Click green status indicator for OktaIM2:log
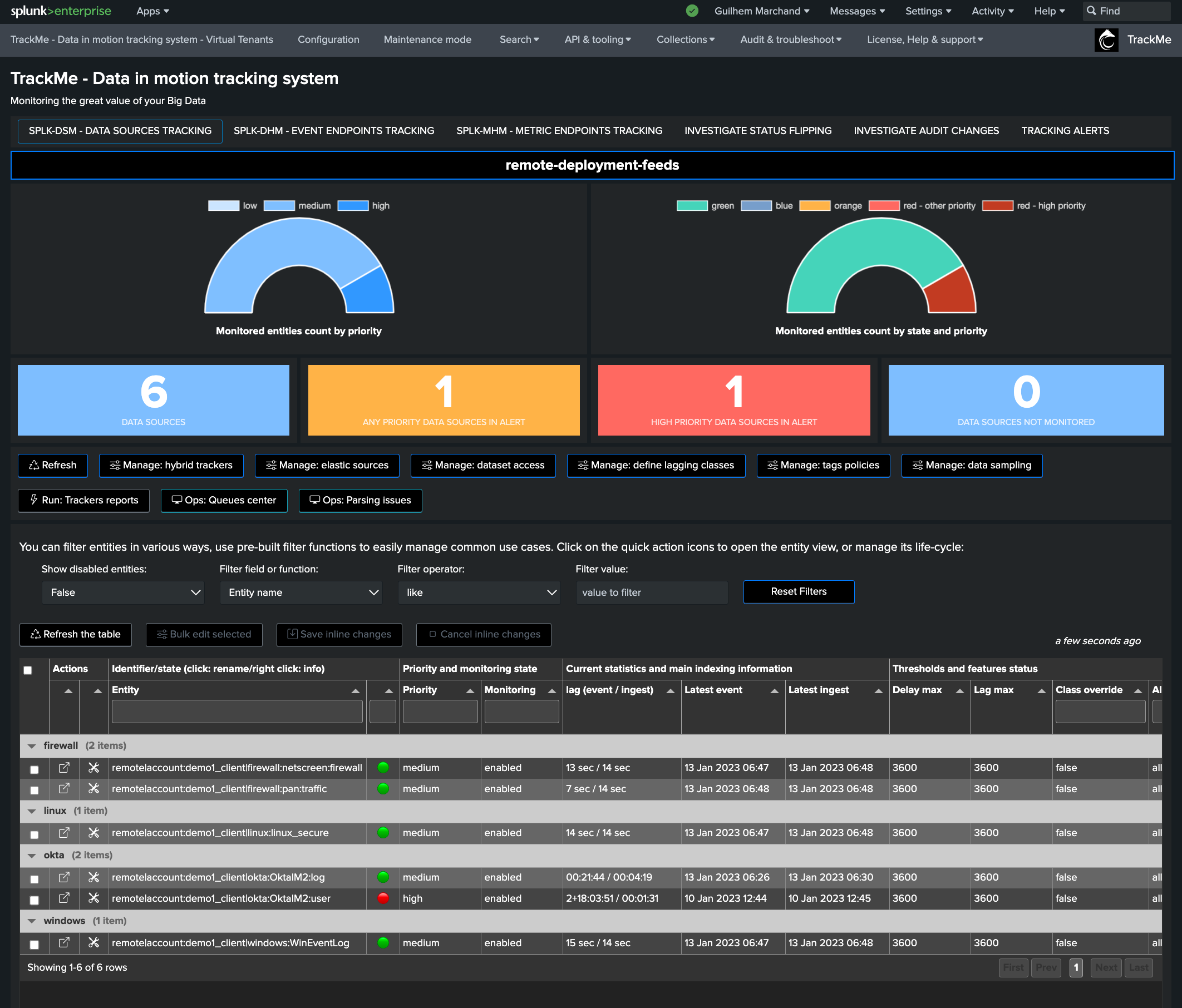The width and height of the screenshot is (1182, 1008). click(x=383, y=877)
